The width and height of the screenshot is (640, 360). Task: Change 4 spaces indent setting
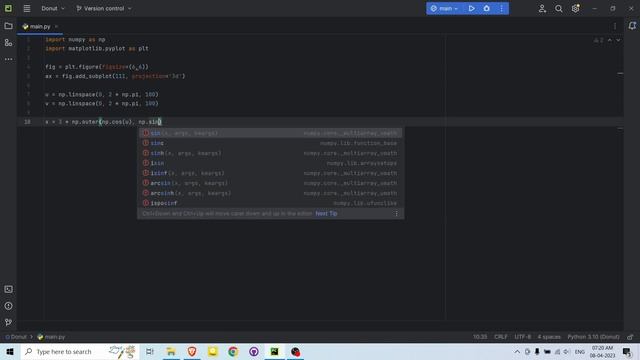[549, 337]
